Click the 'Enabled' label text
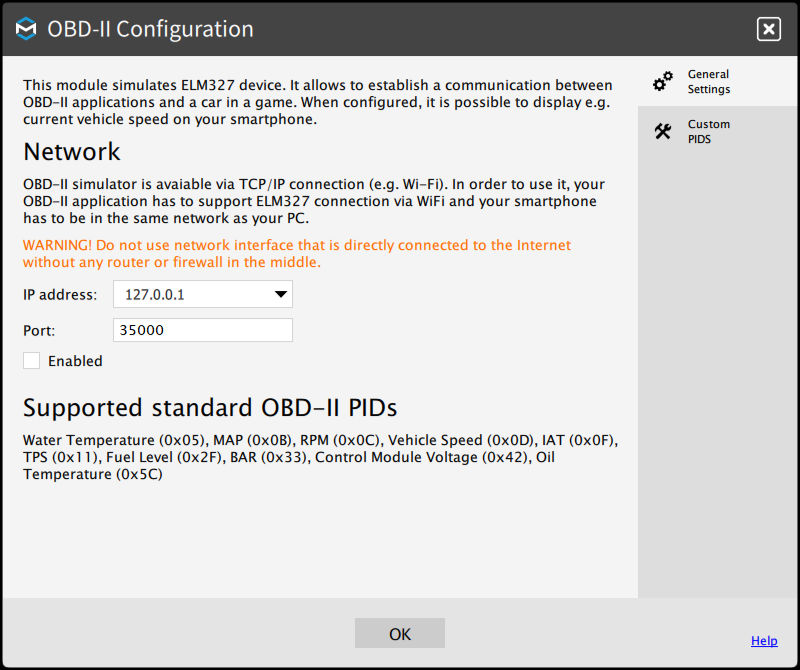 click(75, 361)
